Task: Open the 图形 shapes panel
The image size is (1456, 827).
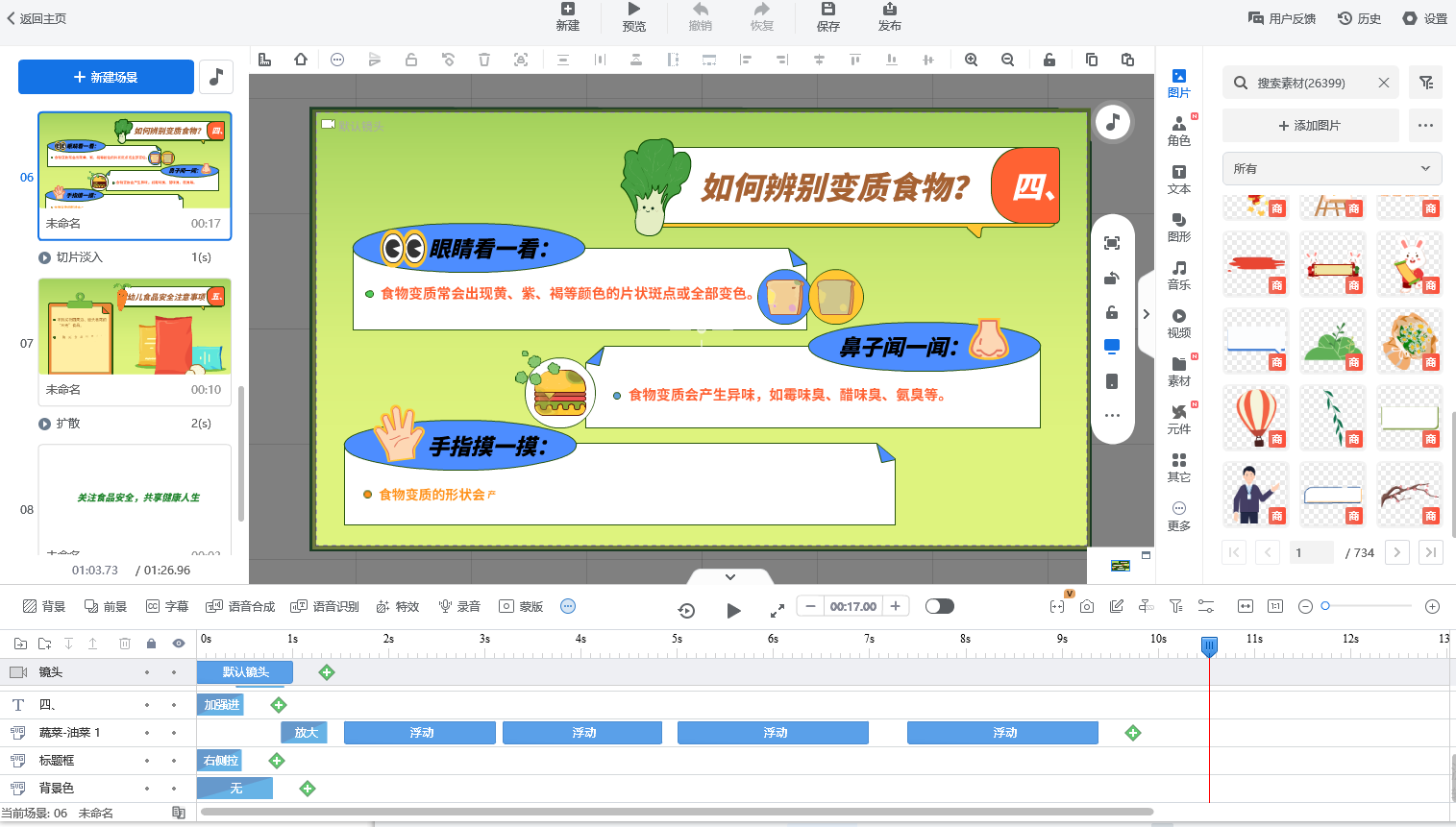Action: coord(1179,228)
